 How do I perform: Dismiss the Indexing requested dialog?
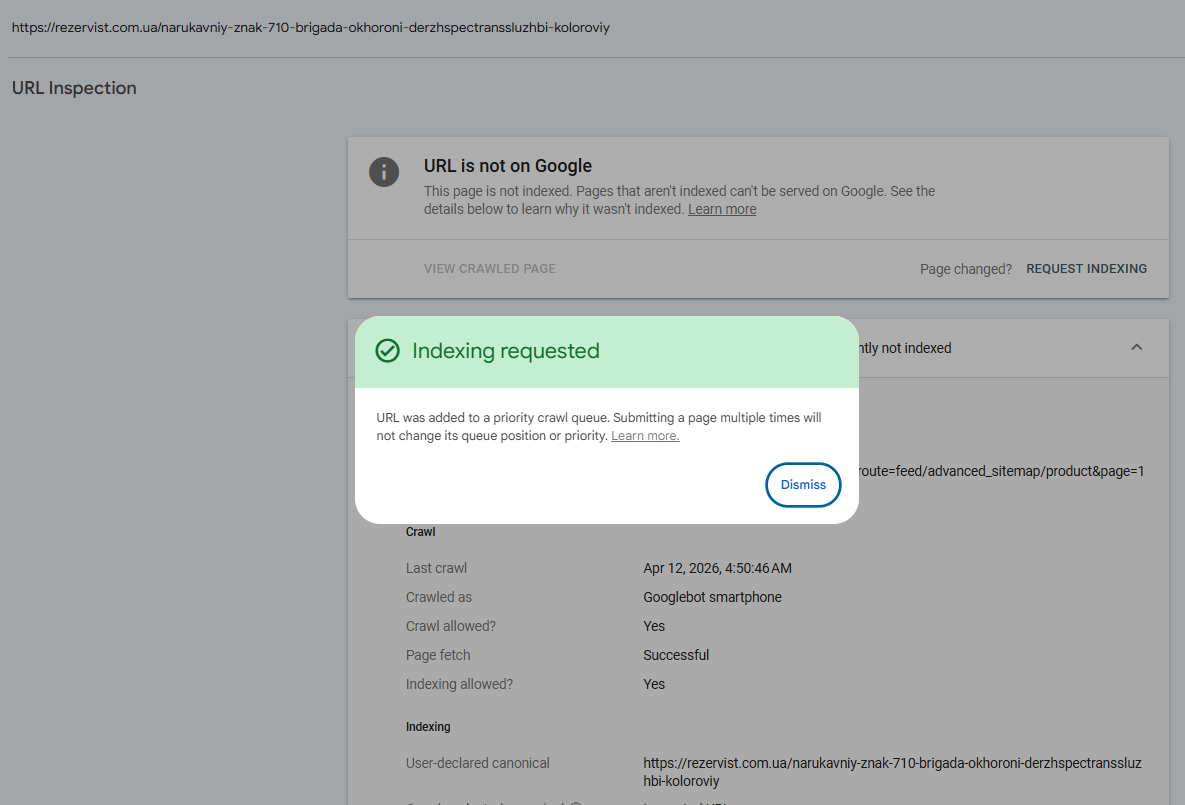803,485
